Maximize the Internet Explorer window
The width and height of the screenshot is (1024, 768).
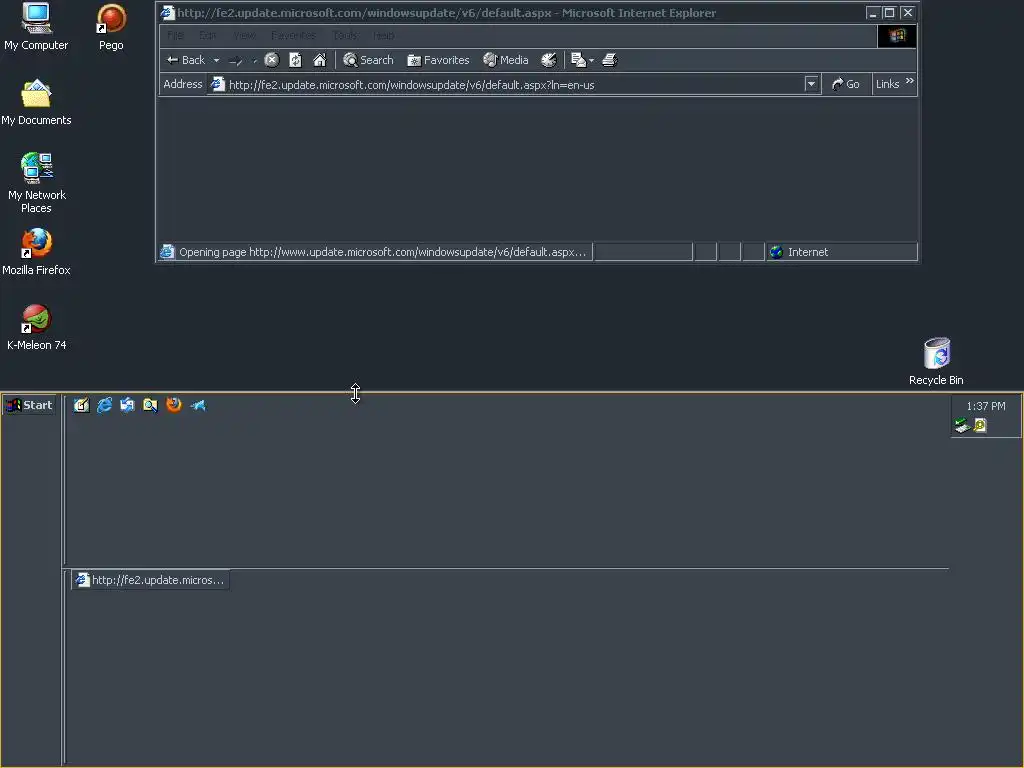889,12
